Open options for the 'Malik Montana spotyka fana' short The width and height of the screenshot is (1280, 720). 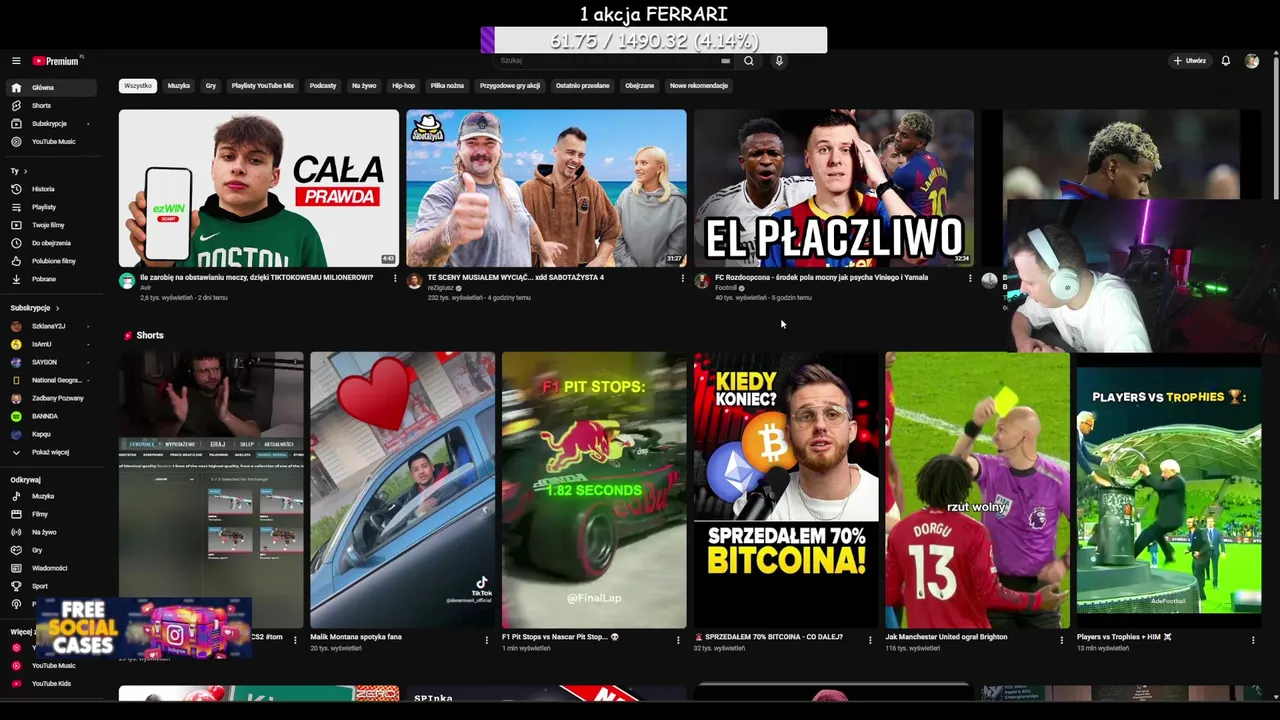[487, 639]
